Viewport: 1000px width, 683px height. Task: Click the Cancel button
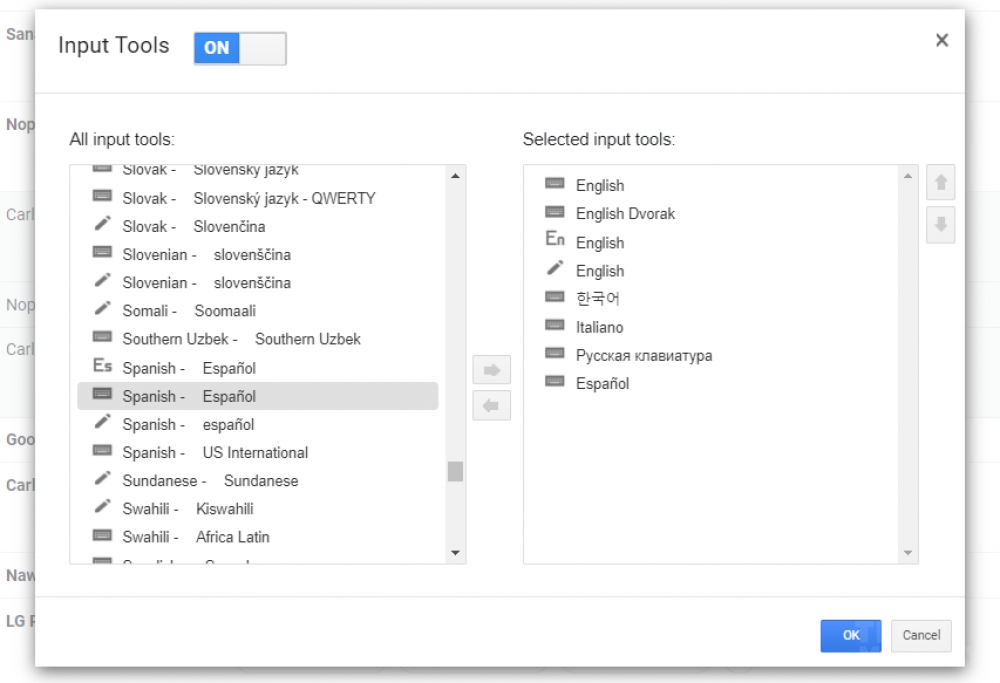[921, 635]
